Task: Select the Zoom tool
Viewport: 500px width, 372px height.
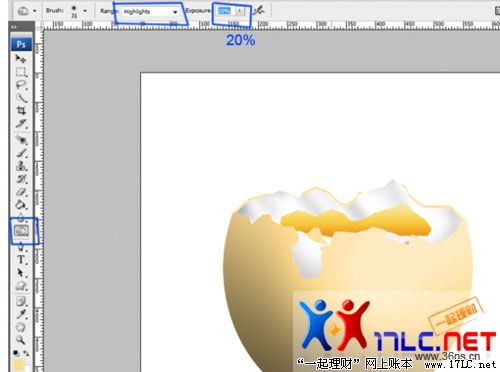Action: (21, 340)
